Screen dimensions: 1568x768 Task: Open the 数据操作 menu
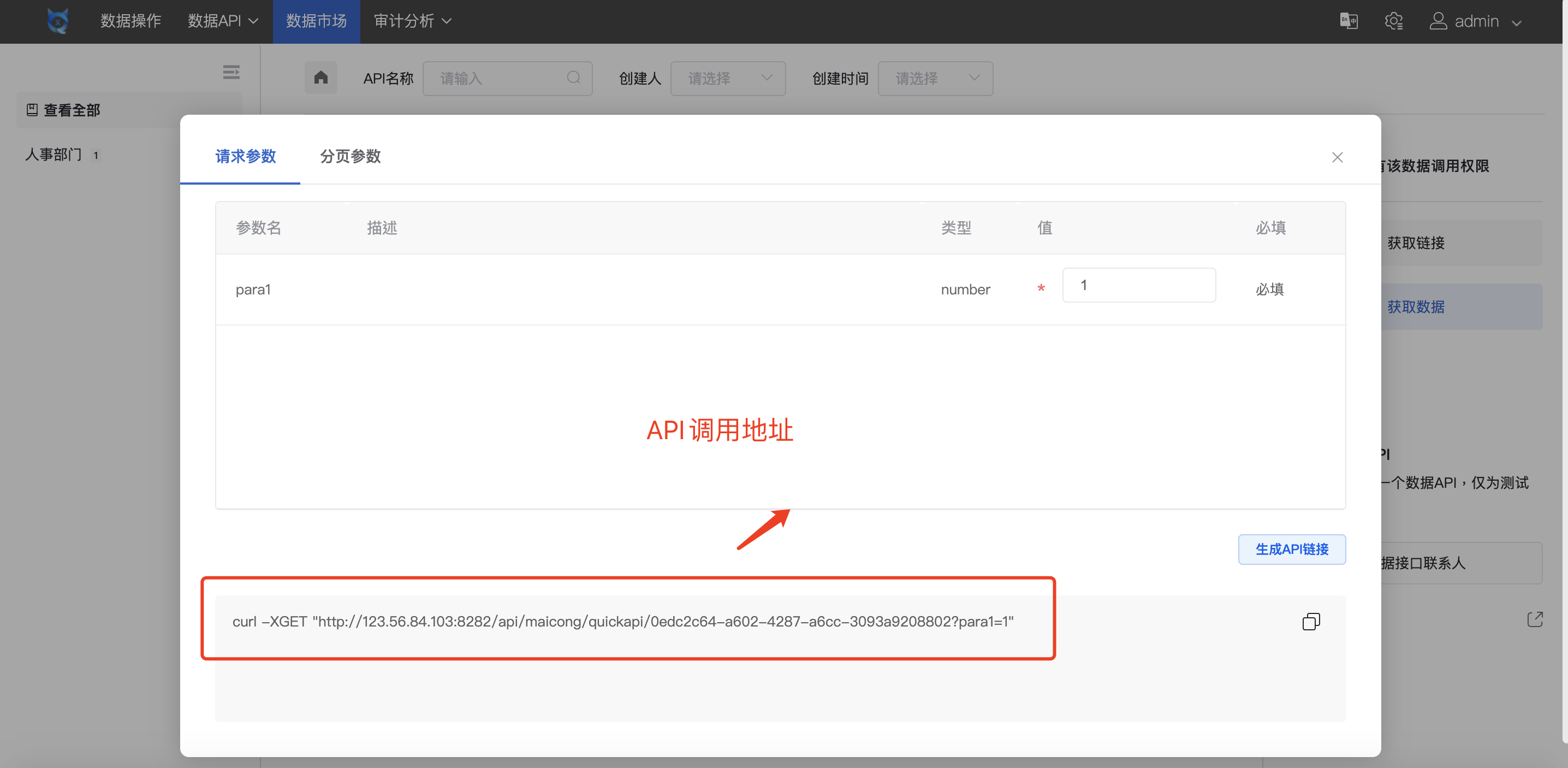129,21
